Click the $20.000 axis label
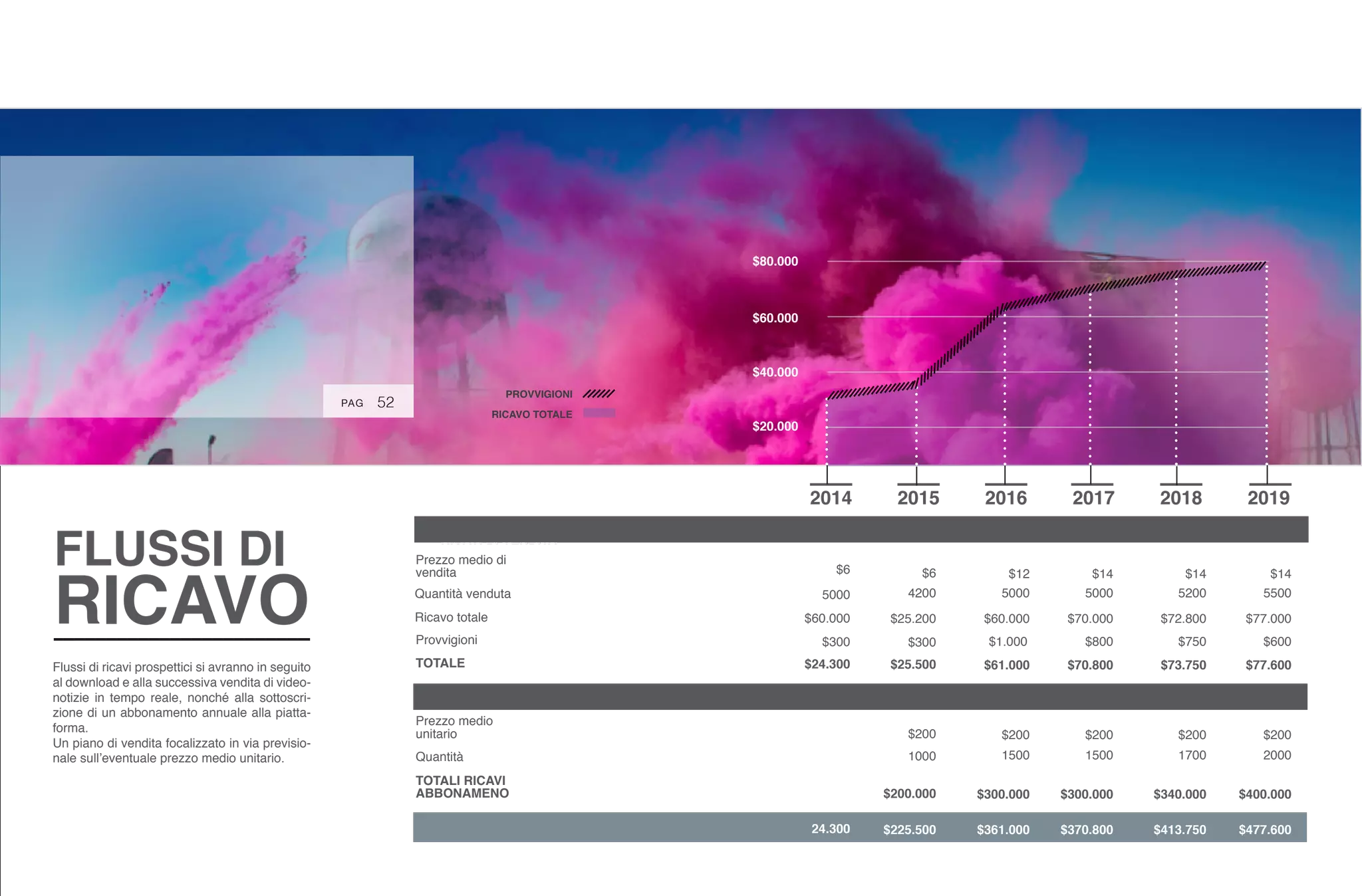 click(775, 426)
